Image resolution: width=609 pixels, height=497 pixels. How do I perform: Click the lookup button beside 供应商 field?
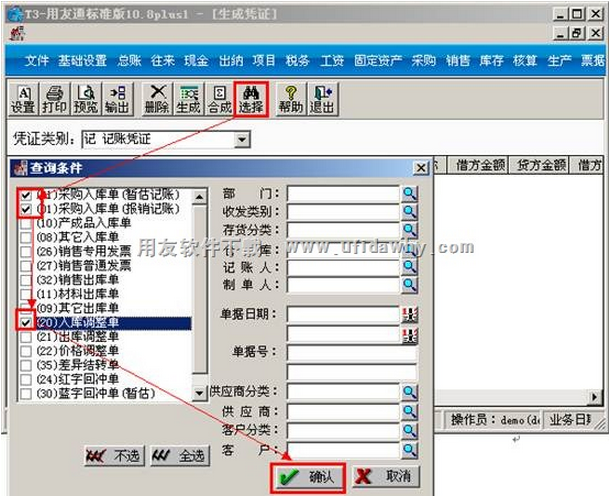409,409
